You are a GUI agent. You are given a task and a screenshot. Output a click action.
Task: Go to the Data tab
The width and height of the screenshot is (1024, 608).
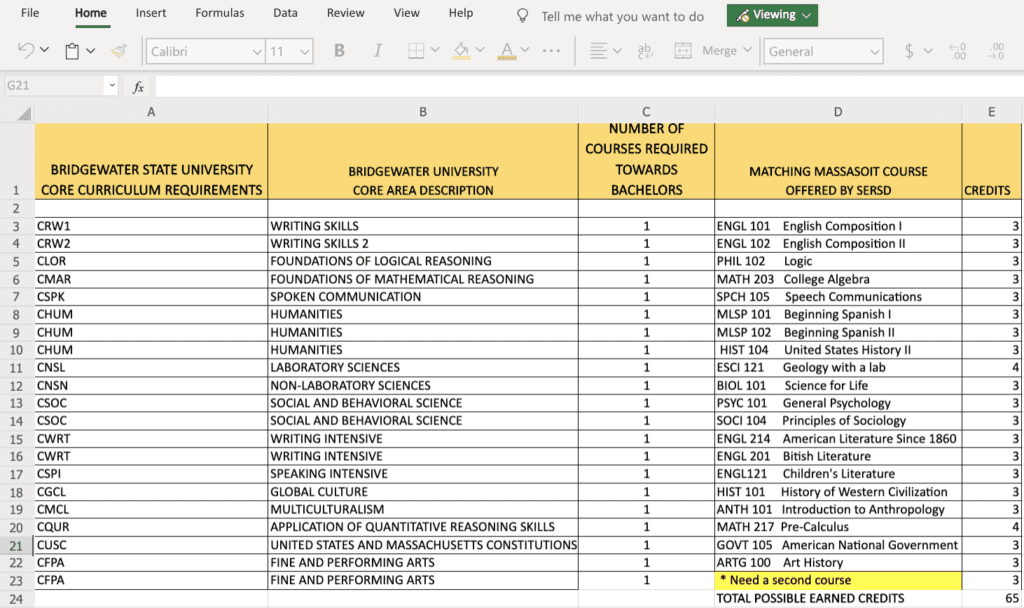coord(285,13)
